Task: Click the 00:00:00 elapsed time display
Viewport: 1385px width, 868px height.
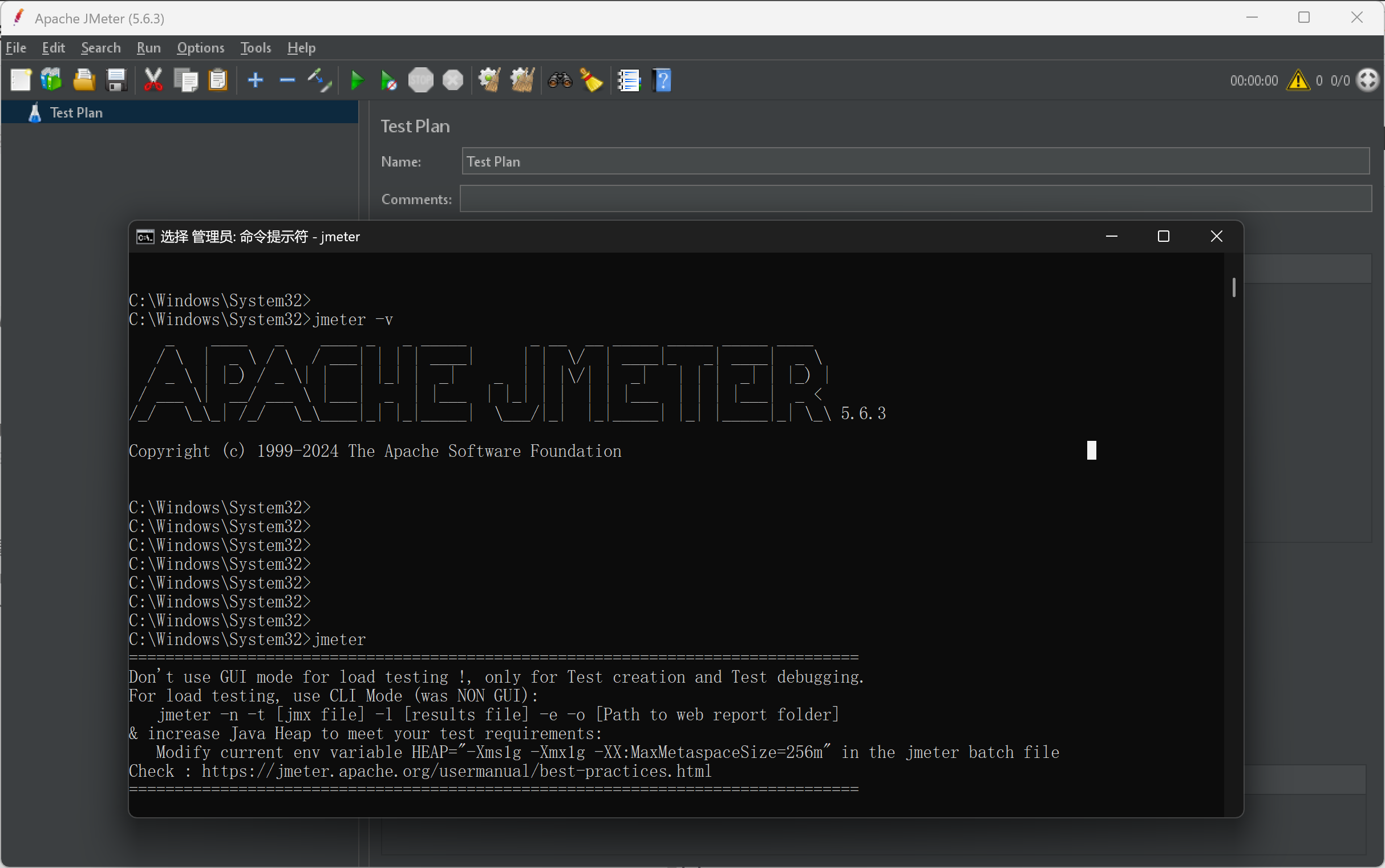Action: click(x=1253, y=80)
